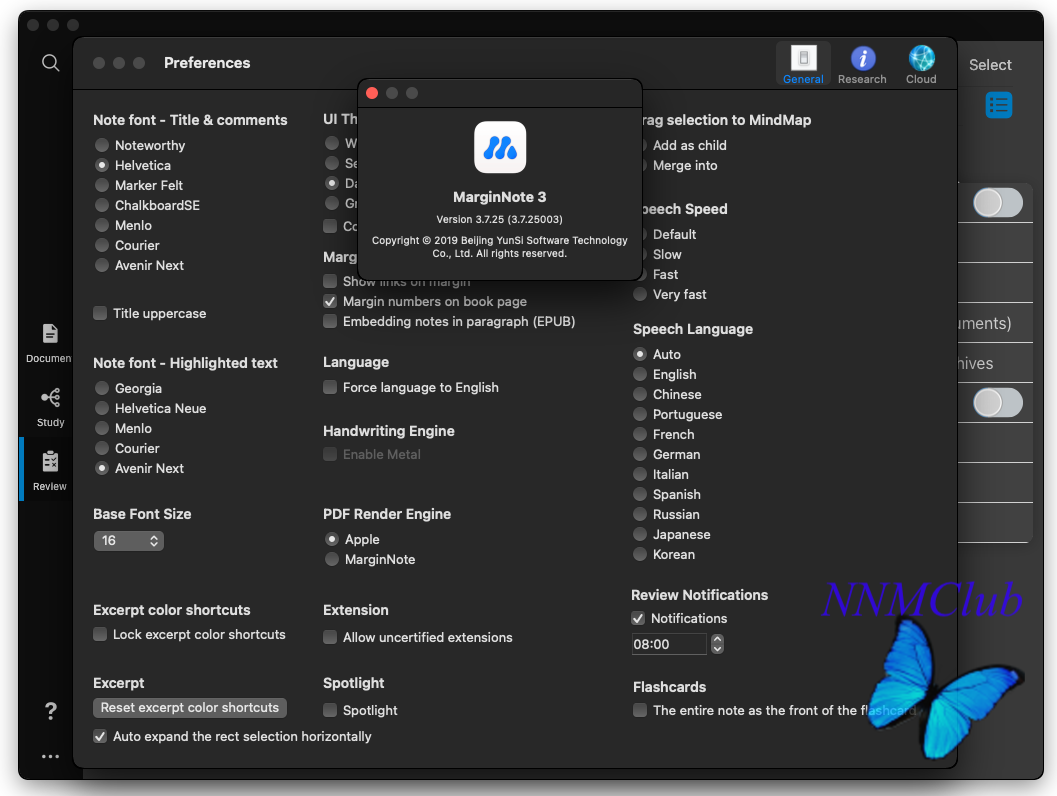1057x796 pixels.
Task: Select Japanese speech language
Action: click(640, 534)
